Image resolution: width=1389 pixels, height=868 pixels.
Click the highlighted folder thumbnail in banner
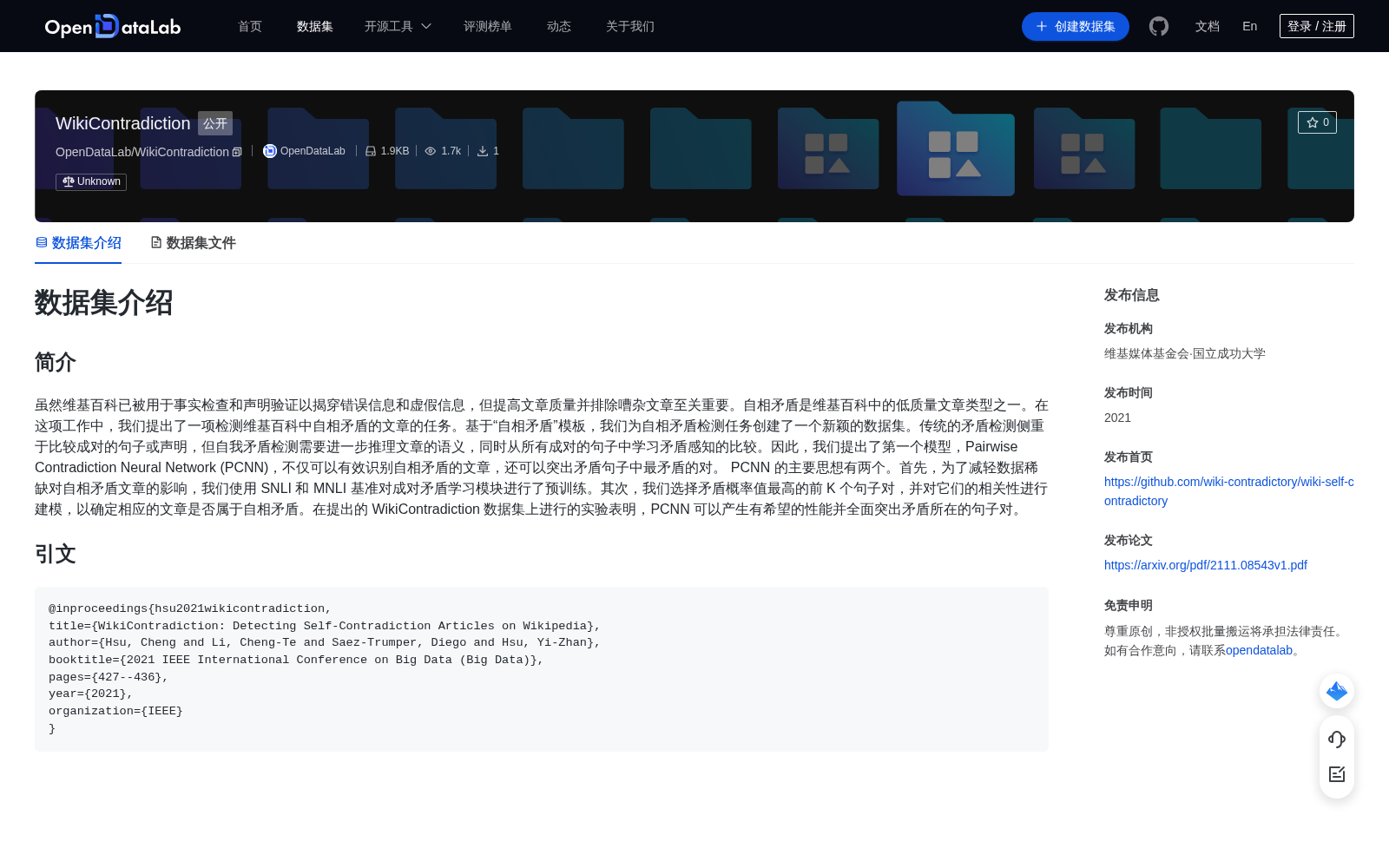956,148
